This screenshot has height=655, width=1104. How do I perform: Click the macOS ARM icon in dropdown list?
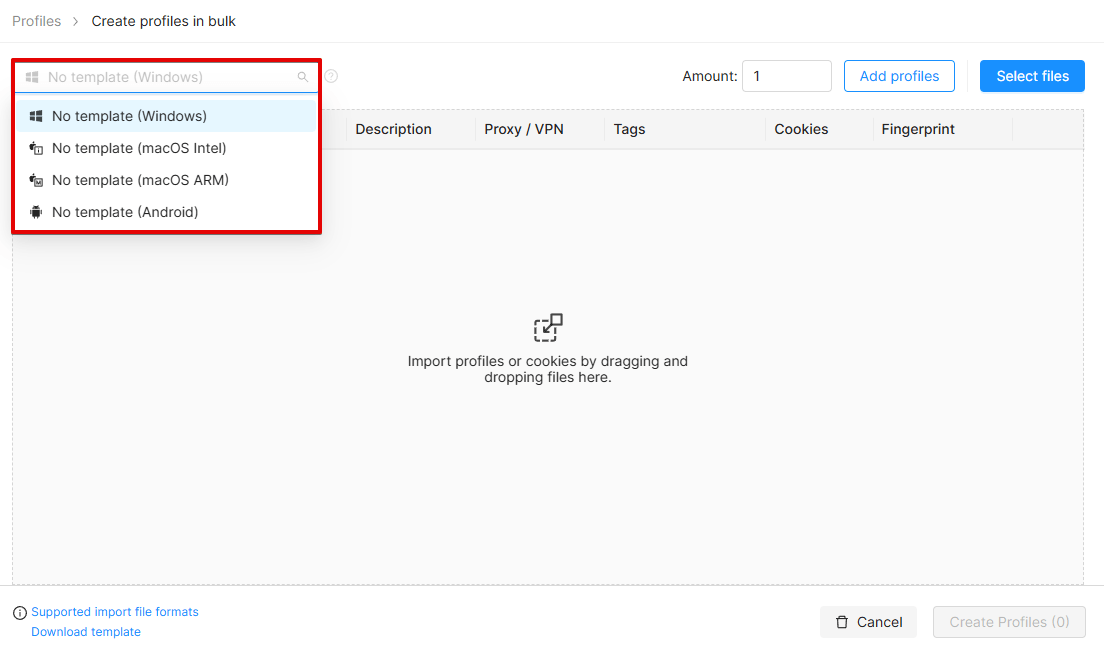36,180
